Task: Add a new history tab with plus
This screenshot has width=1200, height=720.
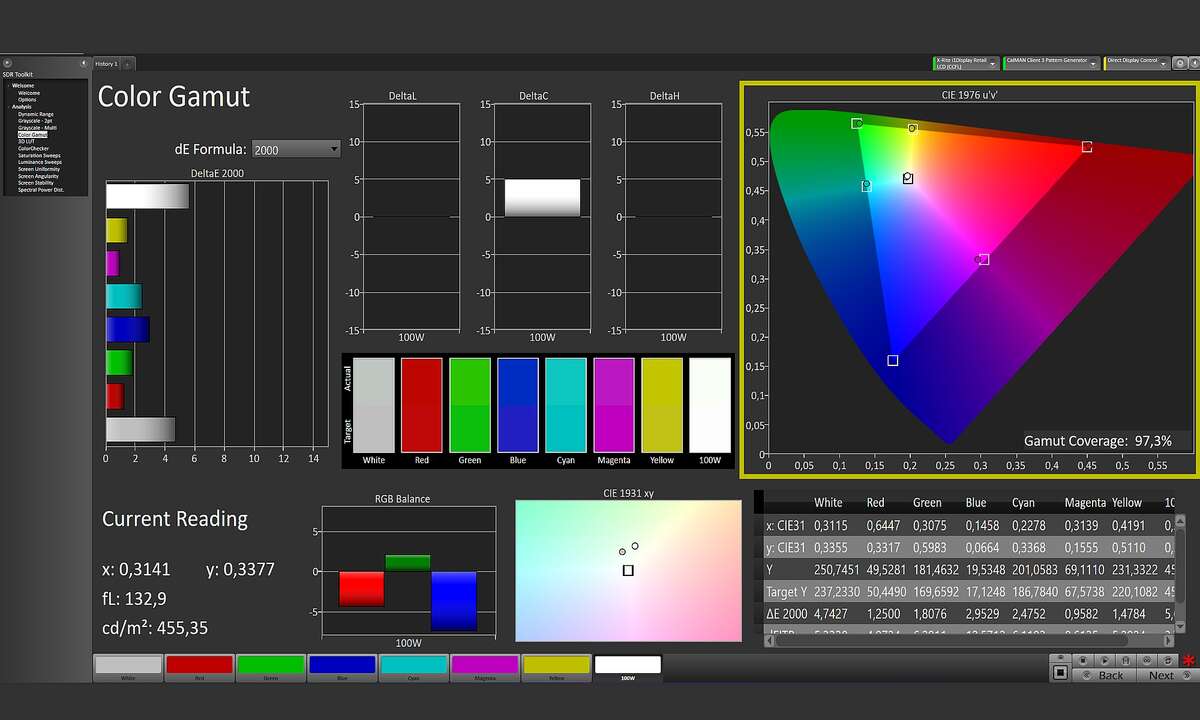Action: click(x=127, y=64)
